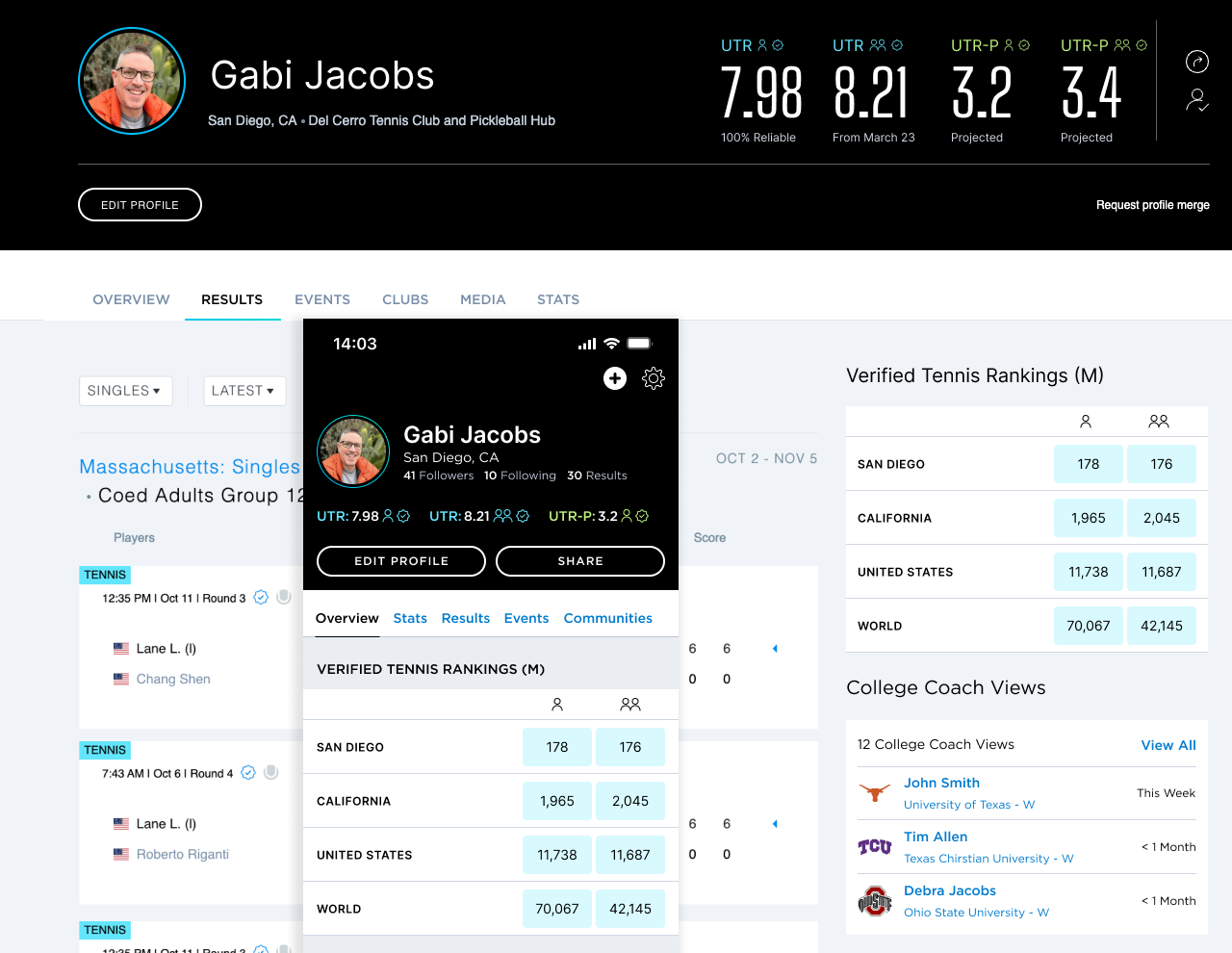The image size is (1232, 953).
Task: Open the EVENTS tab
Action: coord(322,299)
